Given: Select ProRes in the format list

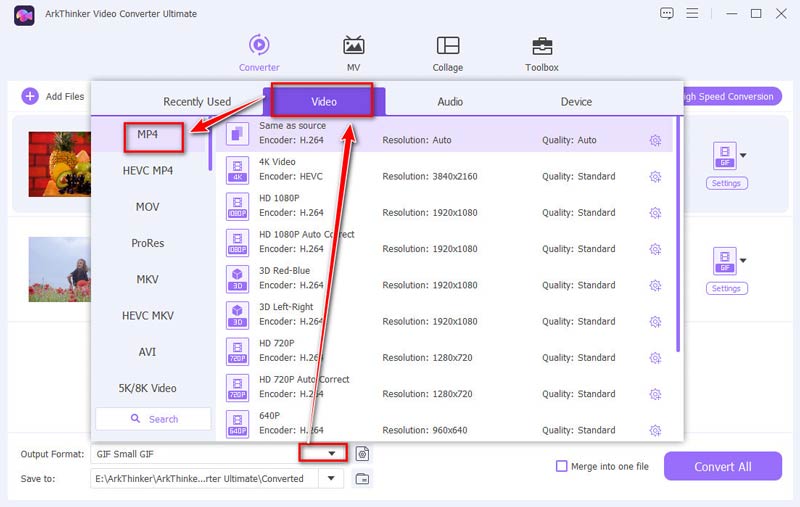Looking at the screenshot, I should pyautogui.click(x=150, y=243).
